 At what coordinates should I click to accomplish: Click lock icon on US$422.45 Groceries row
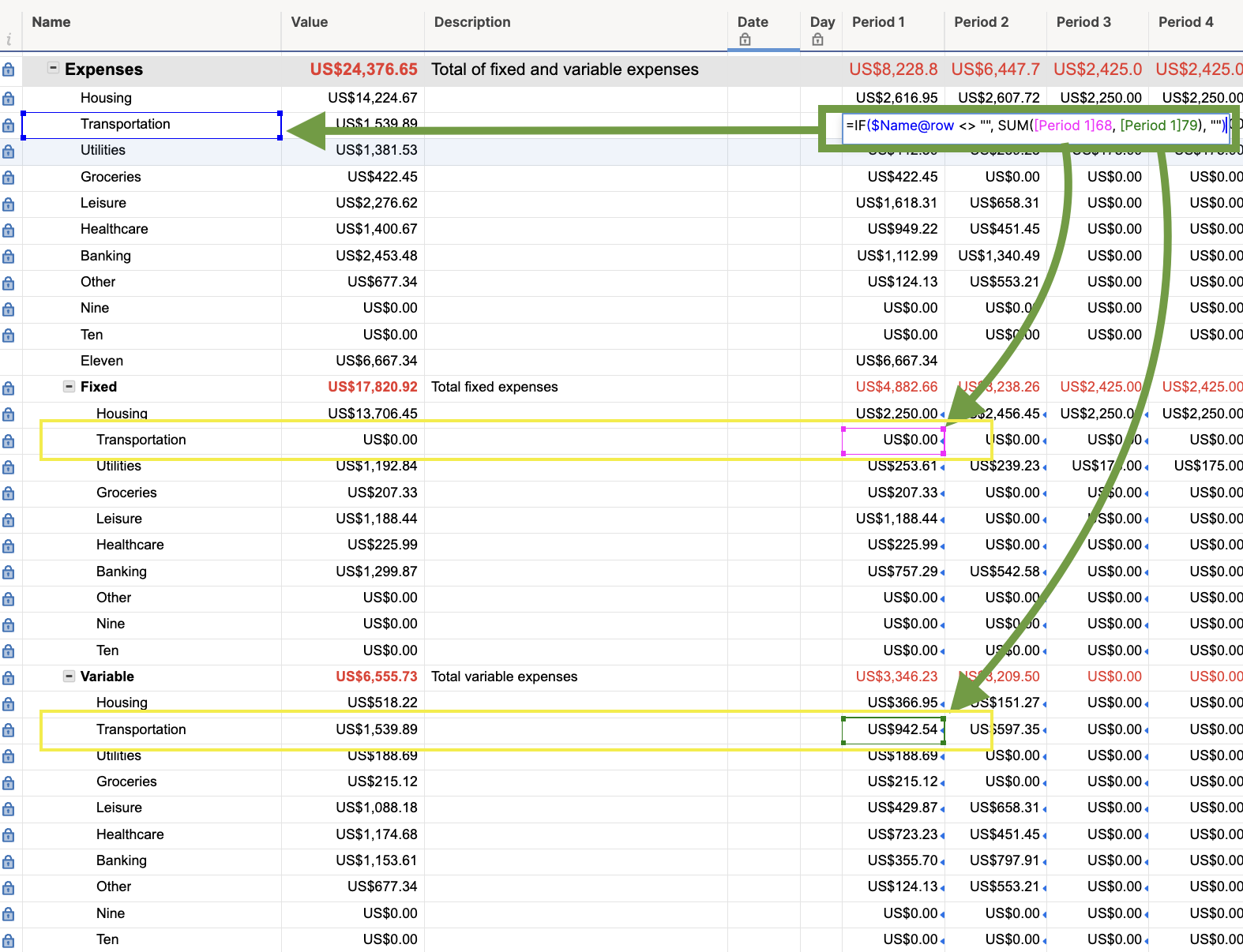click(x=8, y=178)
